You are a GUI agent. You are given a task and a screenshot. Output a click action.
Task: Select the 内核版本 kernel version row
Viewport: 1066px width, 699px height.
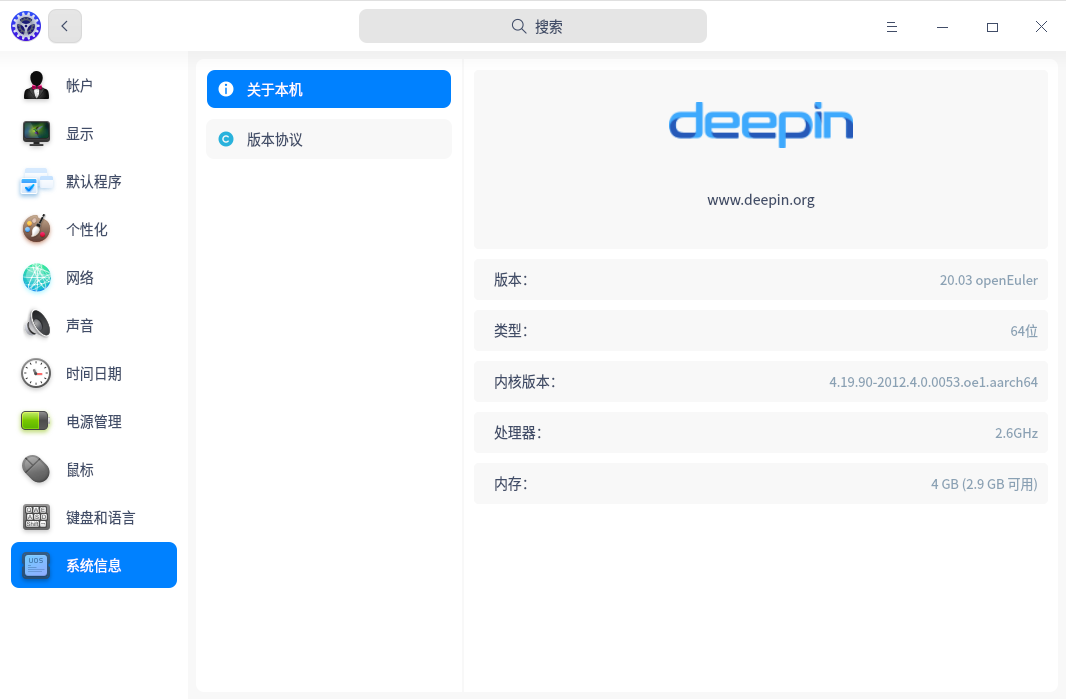point(760,382)
